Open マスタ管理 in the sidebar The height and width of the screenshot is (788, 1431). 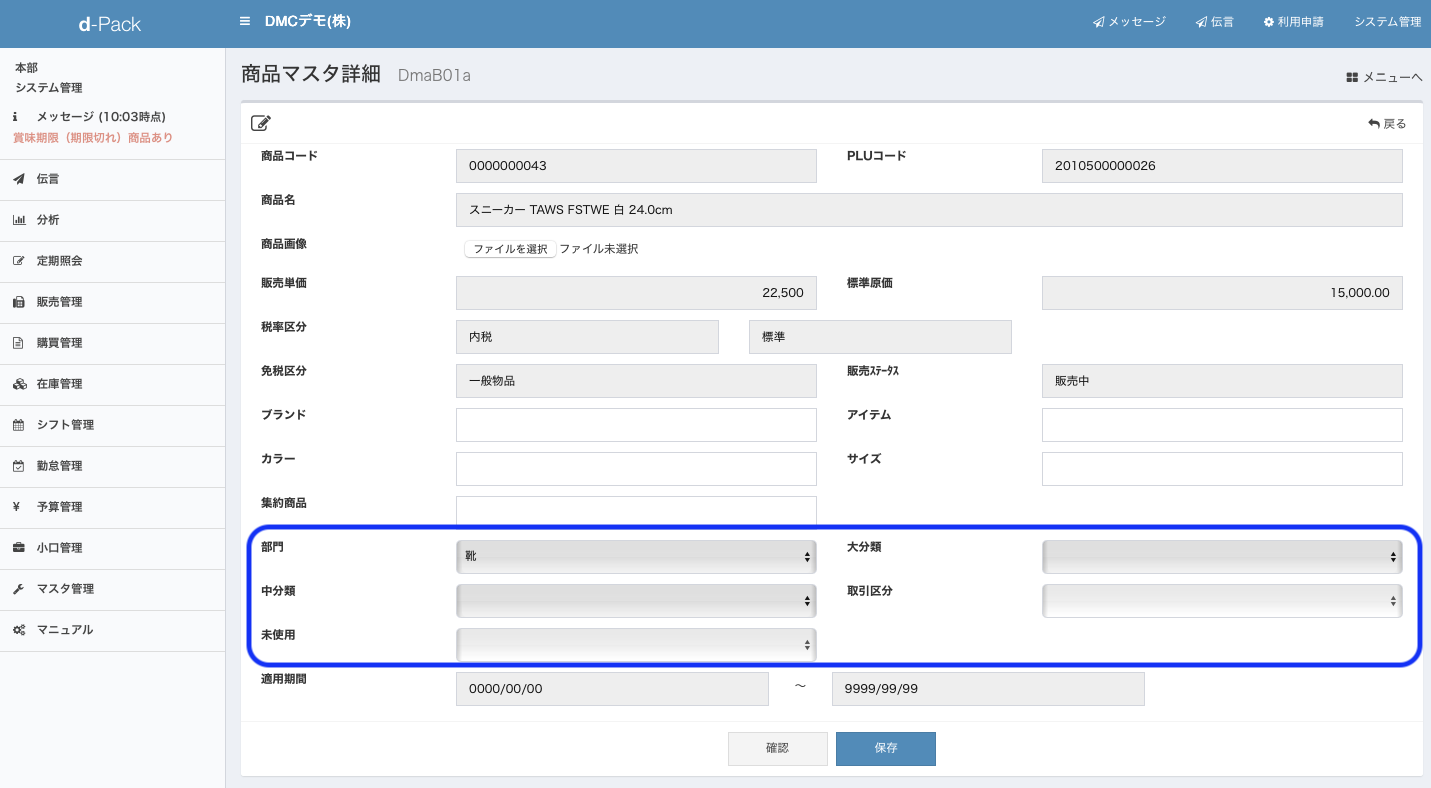coord(65,589)
